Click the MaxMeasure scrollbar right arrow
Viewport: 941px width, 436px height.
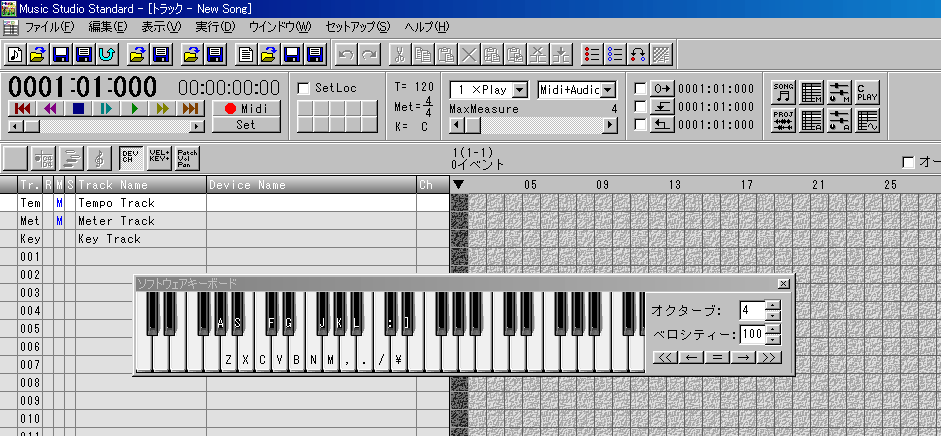pyautogui.click(x=610, y=125)
